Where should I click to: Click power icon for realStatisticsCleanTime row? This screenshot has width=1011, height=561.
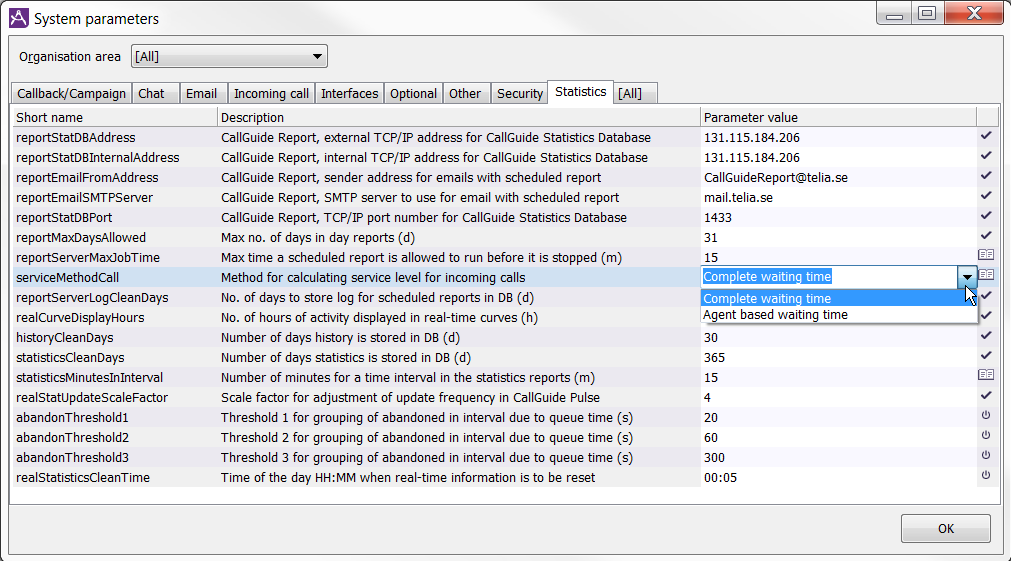[986, 476]
